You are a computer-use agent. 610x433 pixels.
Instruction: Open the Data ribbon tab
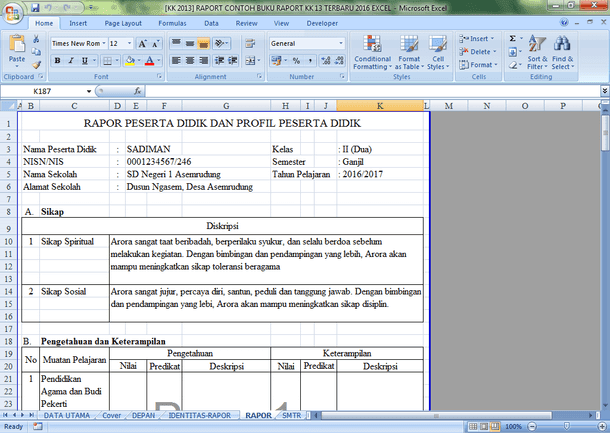[x=211, y=23]
